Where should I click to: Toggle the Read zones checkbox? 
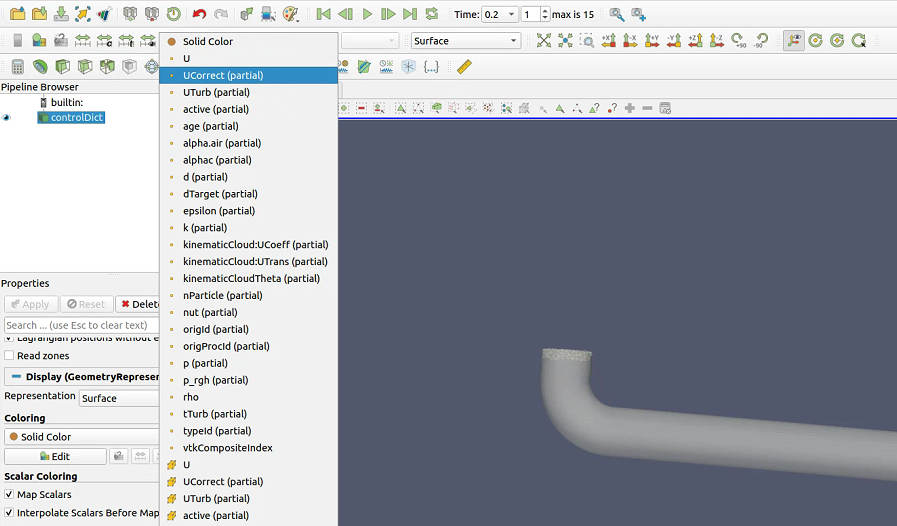coord(9,355)
